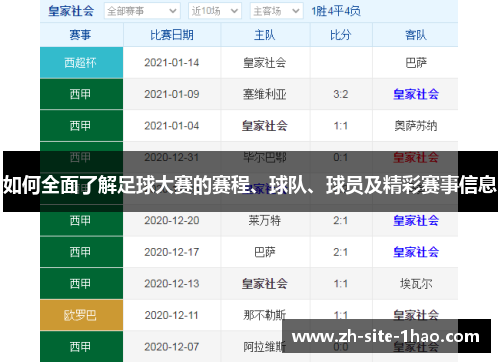Click home team 皇家社会 in 2021-01-04 row
The image size is (500, 362).
[265, 126]
